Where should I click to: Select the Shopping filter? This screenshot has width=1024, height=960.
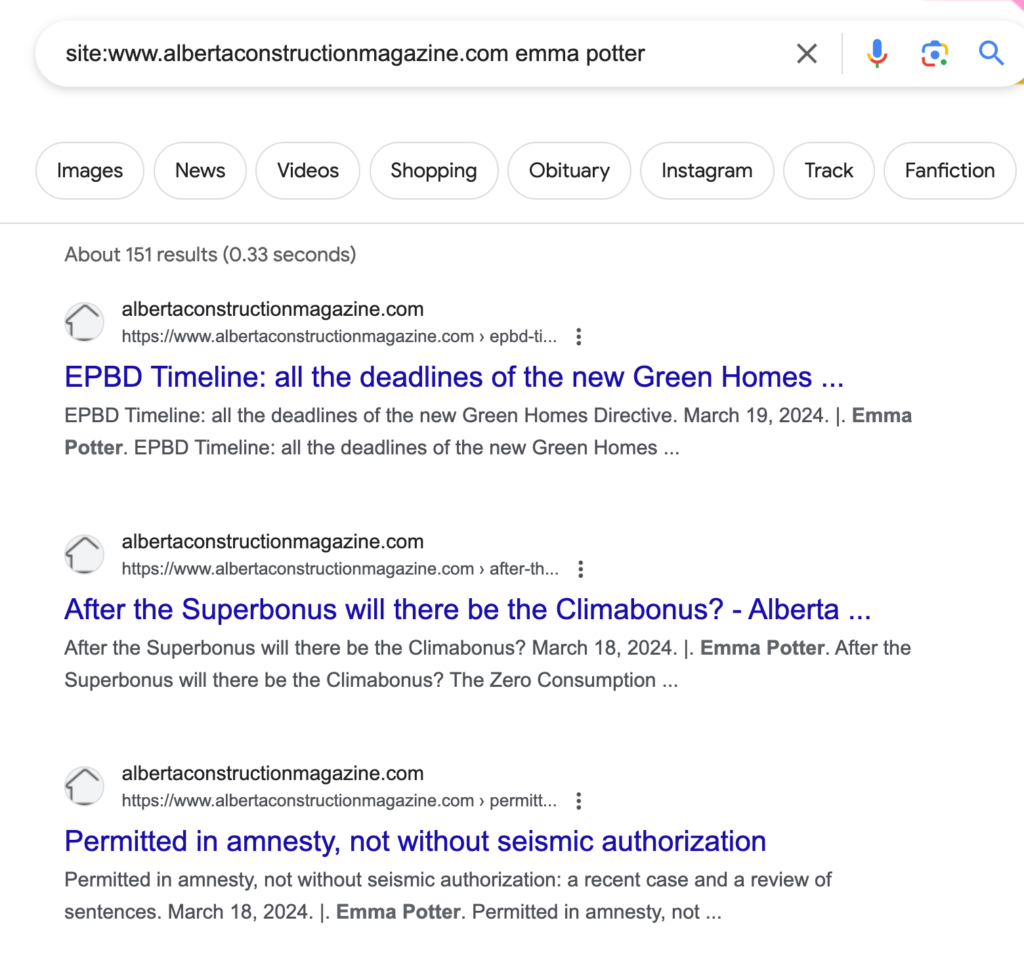pos(433,170)
